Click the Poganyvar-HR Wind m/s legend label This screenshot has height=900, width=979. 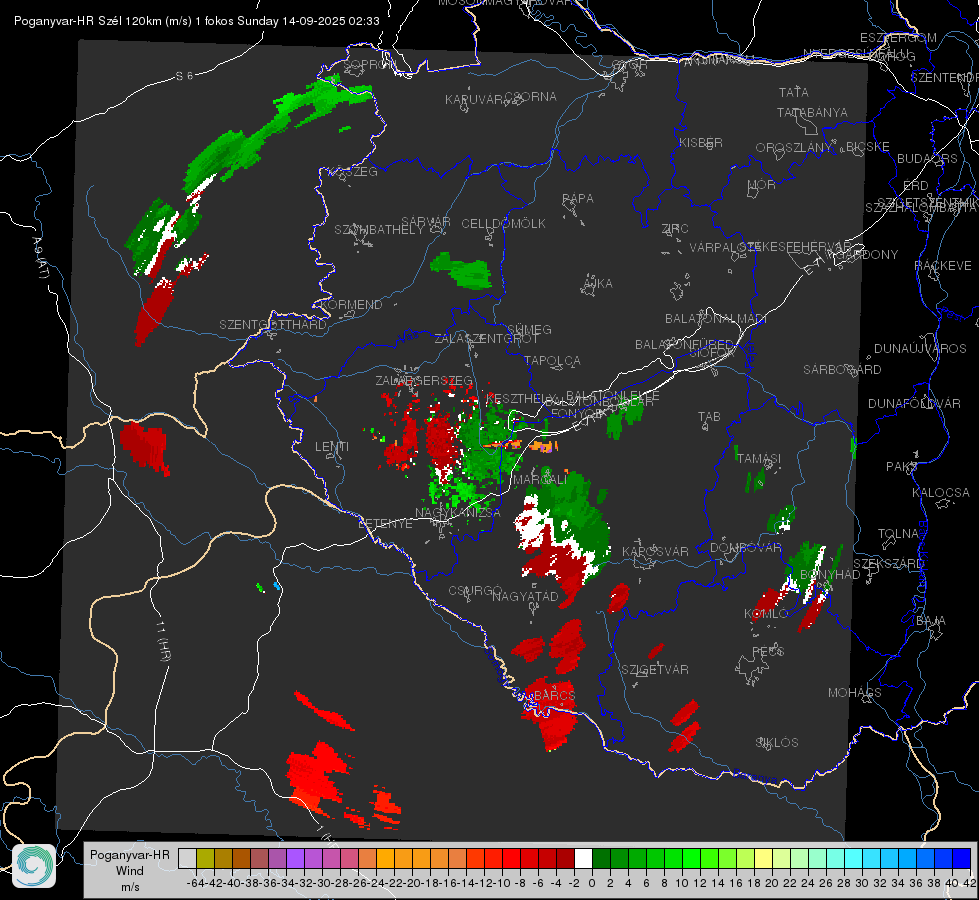[x=129, y=871]
